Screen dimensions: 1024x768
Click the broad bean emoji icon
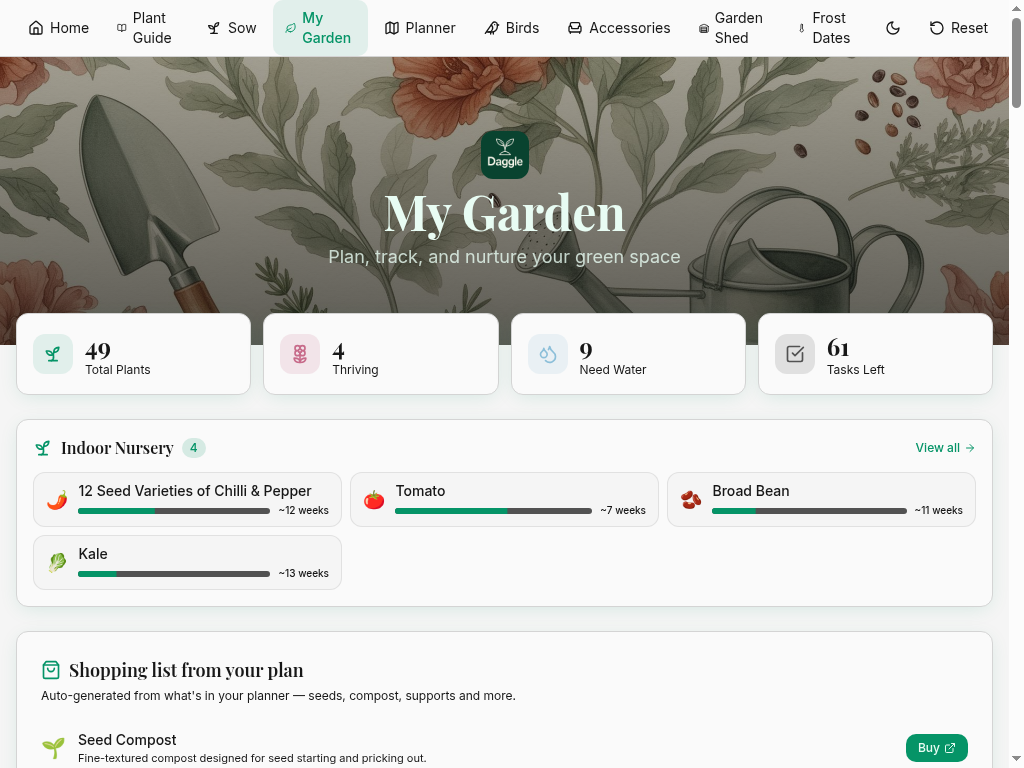point(691,500)
